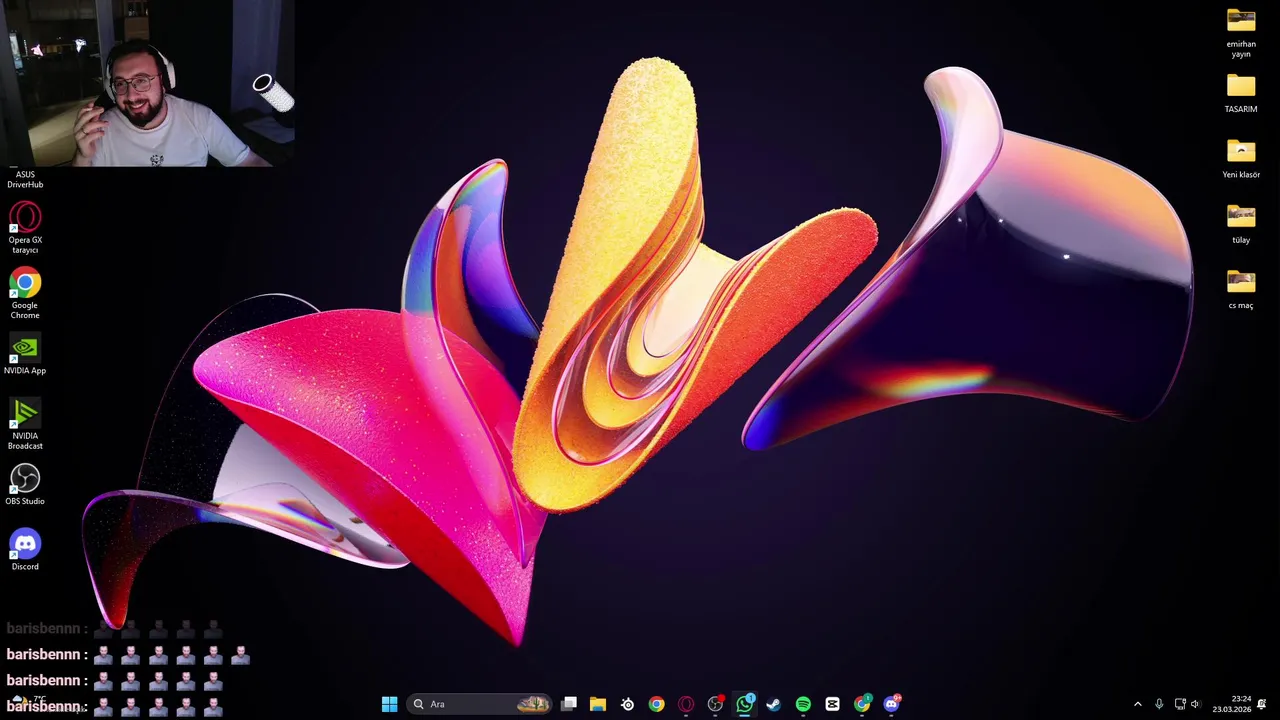Click the Ara search box in taskbar
The width and height of the screenshot is (1280, 720).
(x=481, y=704)
